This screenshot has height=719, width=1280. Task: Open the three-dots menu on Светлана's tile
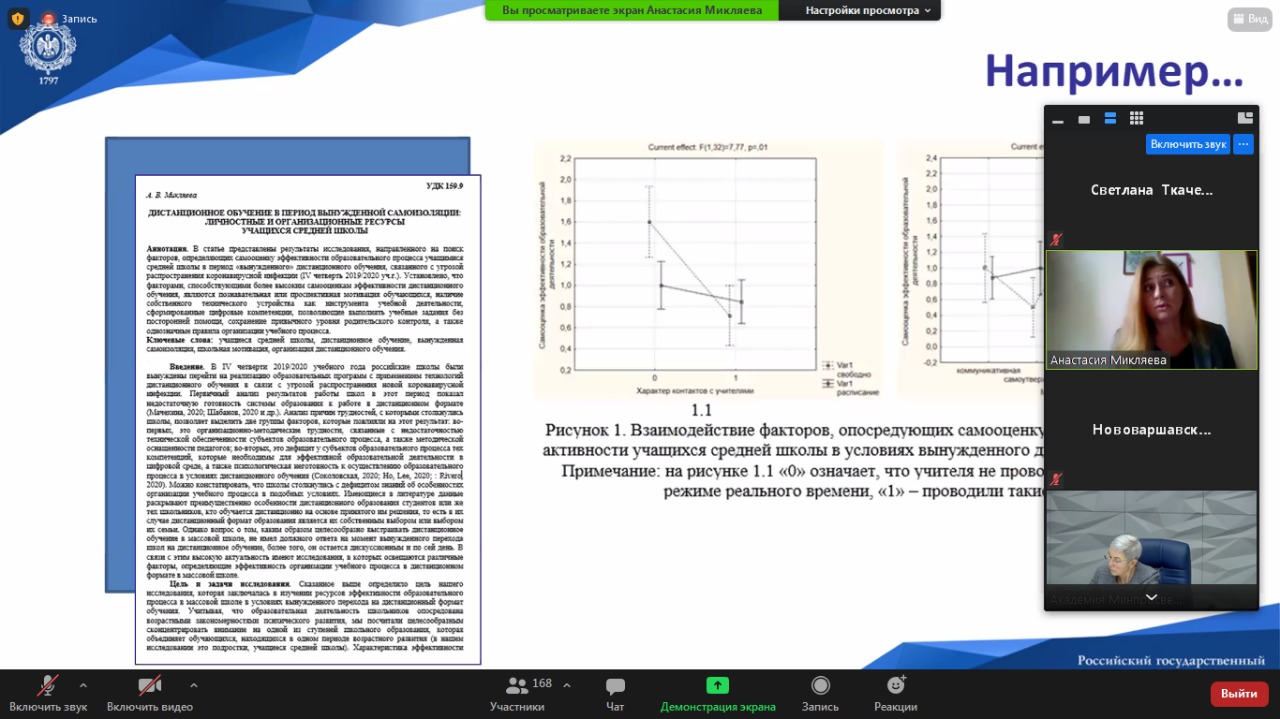[1243, 144]
